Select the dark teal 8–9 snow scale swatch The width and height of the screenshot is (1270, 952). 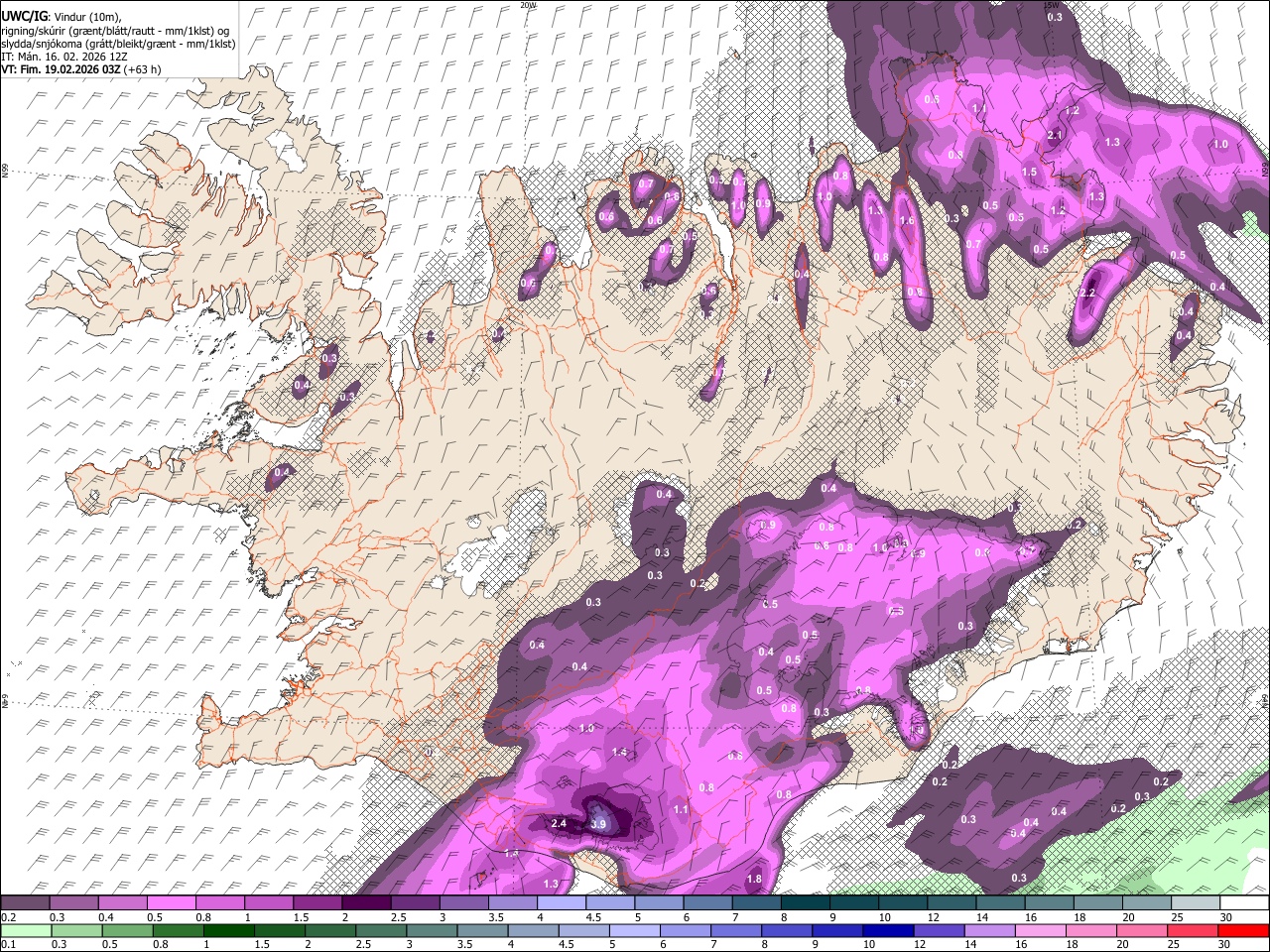(804, 903)
